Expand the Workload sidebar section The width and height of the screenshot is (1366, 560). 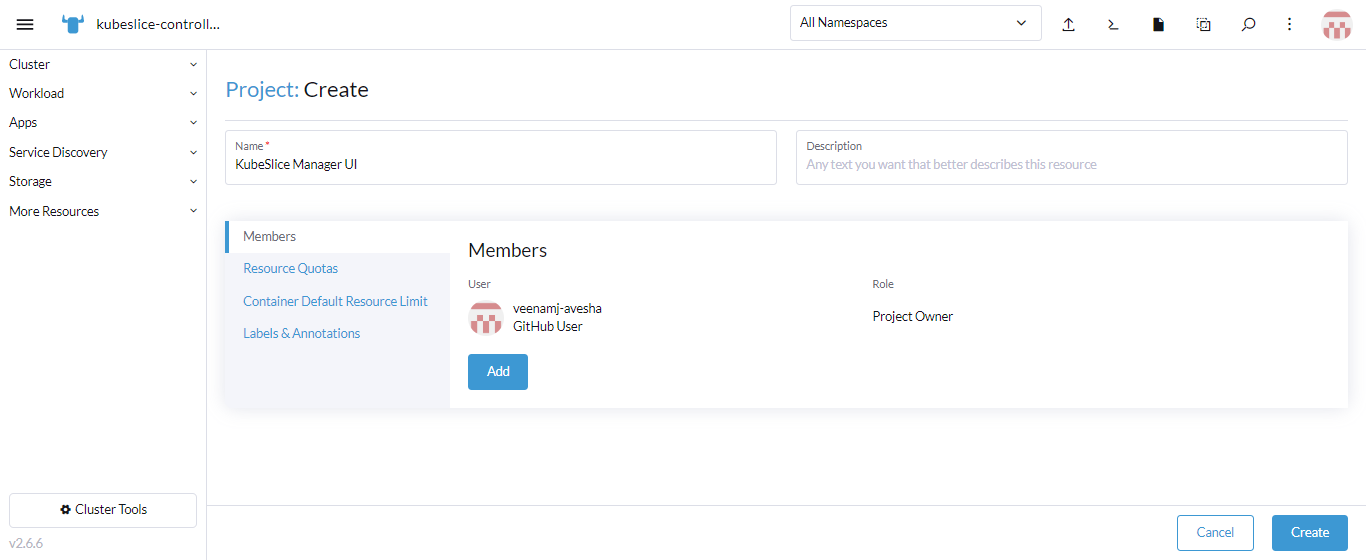(103, 93)
